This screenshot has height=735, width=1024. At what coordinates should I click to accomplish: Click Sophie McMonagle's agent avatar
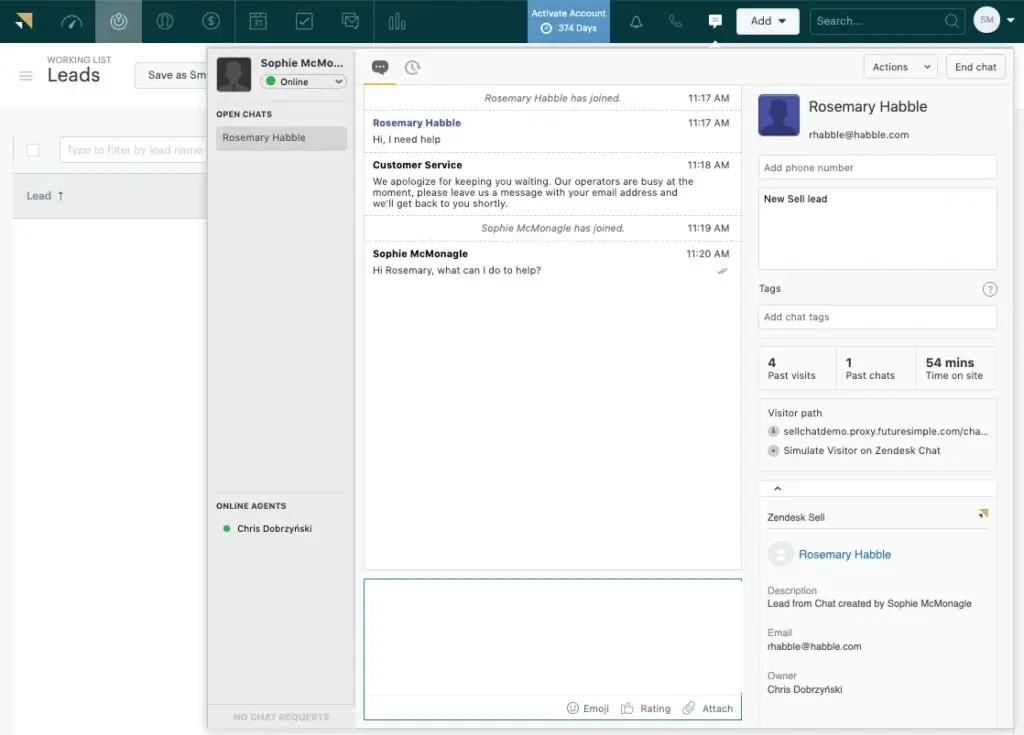234,74
